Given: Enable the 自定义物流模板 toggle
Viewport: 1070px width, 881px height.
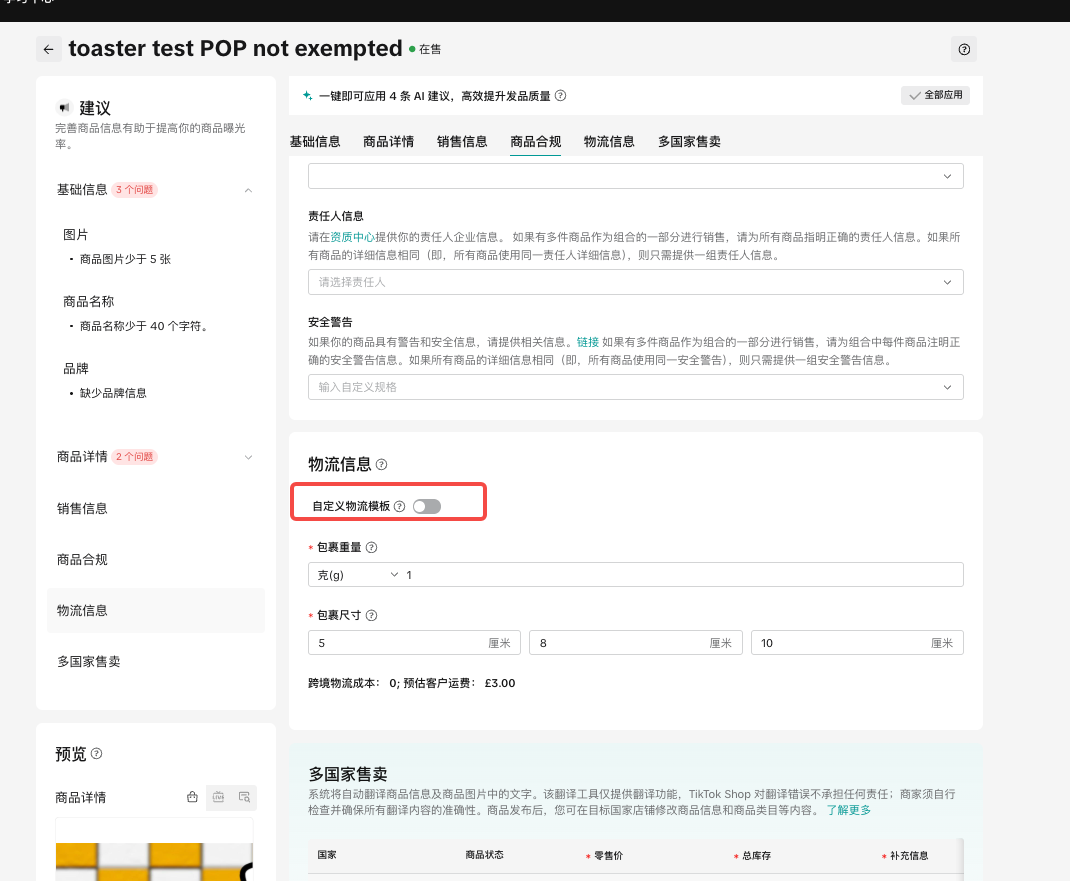Looking at the screenshot, I should click(x=427, y=507).
